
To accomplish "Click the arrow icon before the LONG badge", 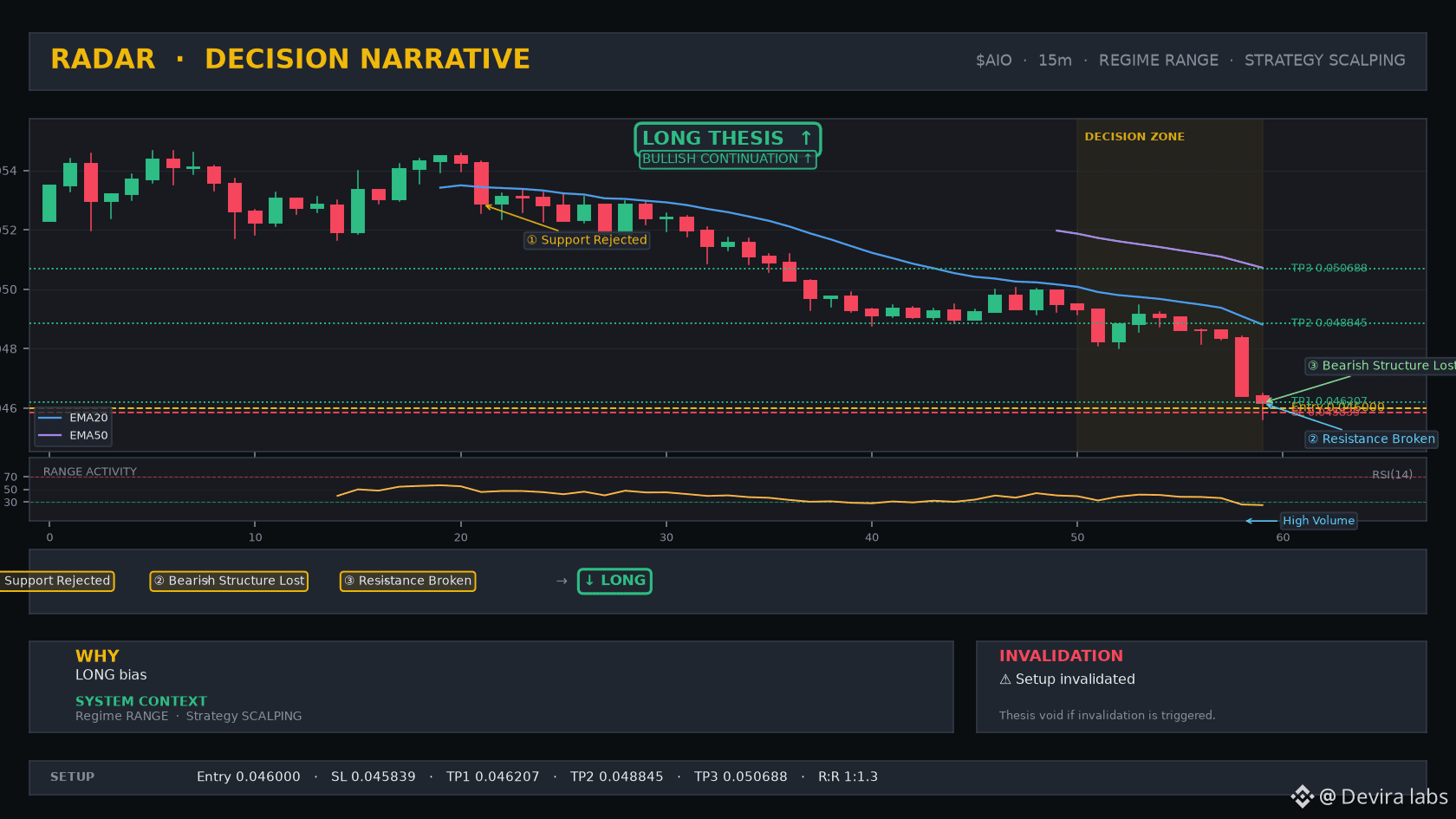I will coord(562,581).
